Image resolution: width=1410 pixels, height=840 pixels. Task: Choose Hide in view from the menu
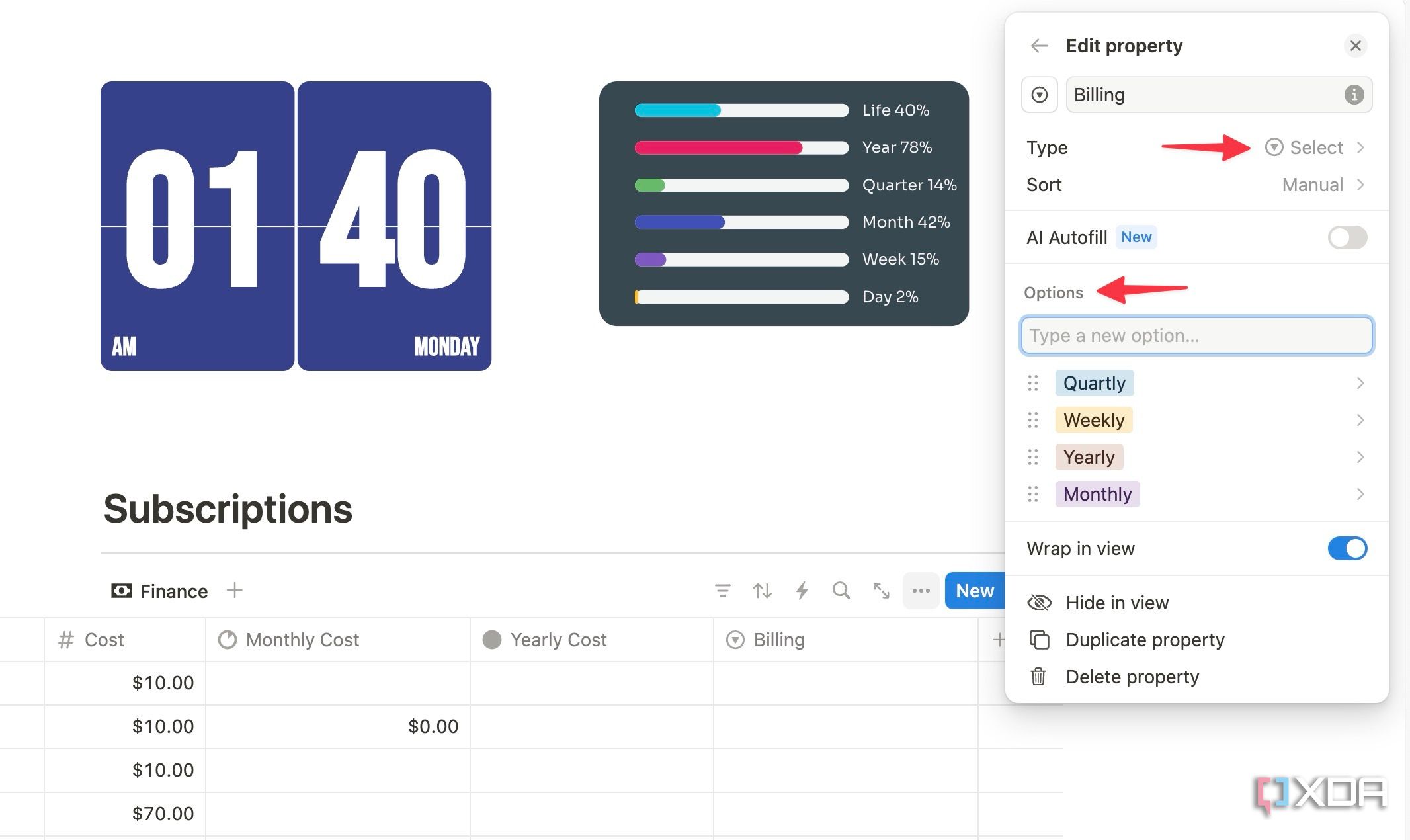1117,603
